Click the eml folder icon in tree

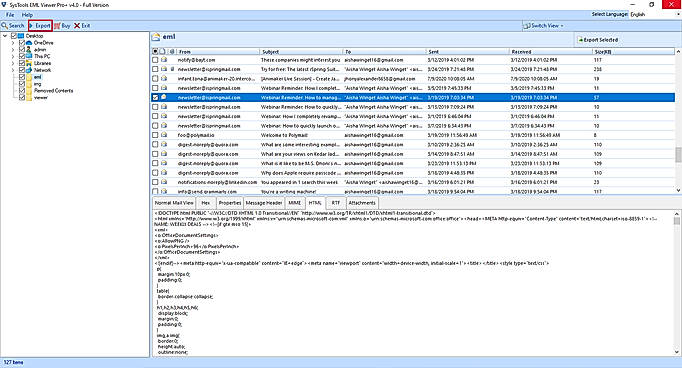point(29,77)
